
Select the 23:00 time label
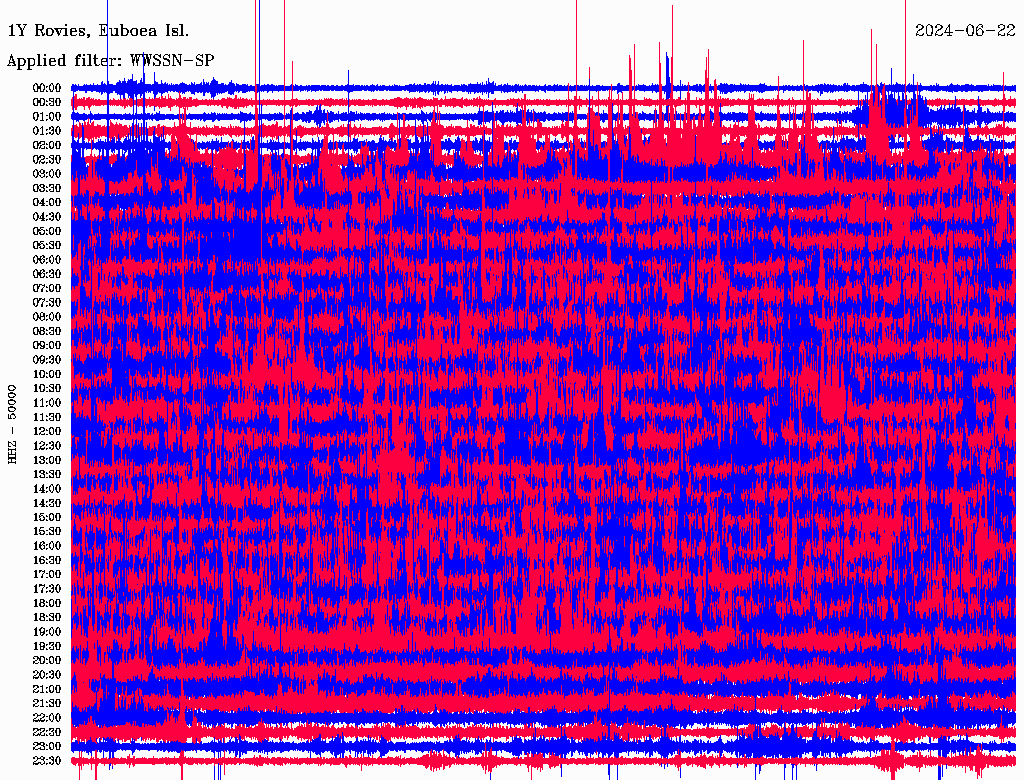click(47, 747)
